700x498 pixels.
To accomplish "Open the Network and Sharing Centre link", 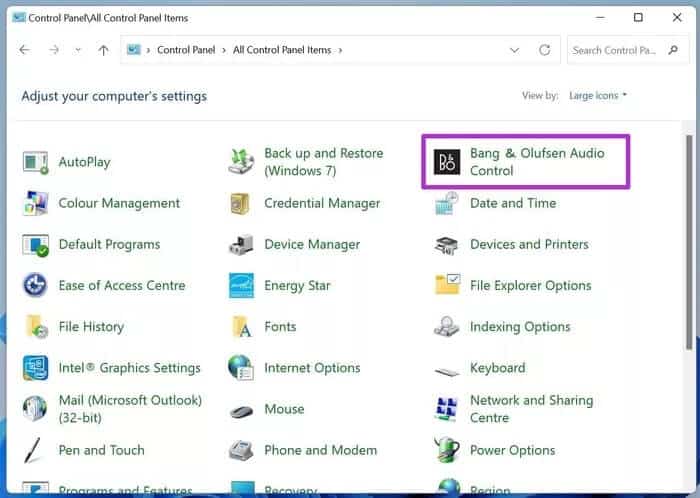I will point(532,409).
